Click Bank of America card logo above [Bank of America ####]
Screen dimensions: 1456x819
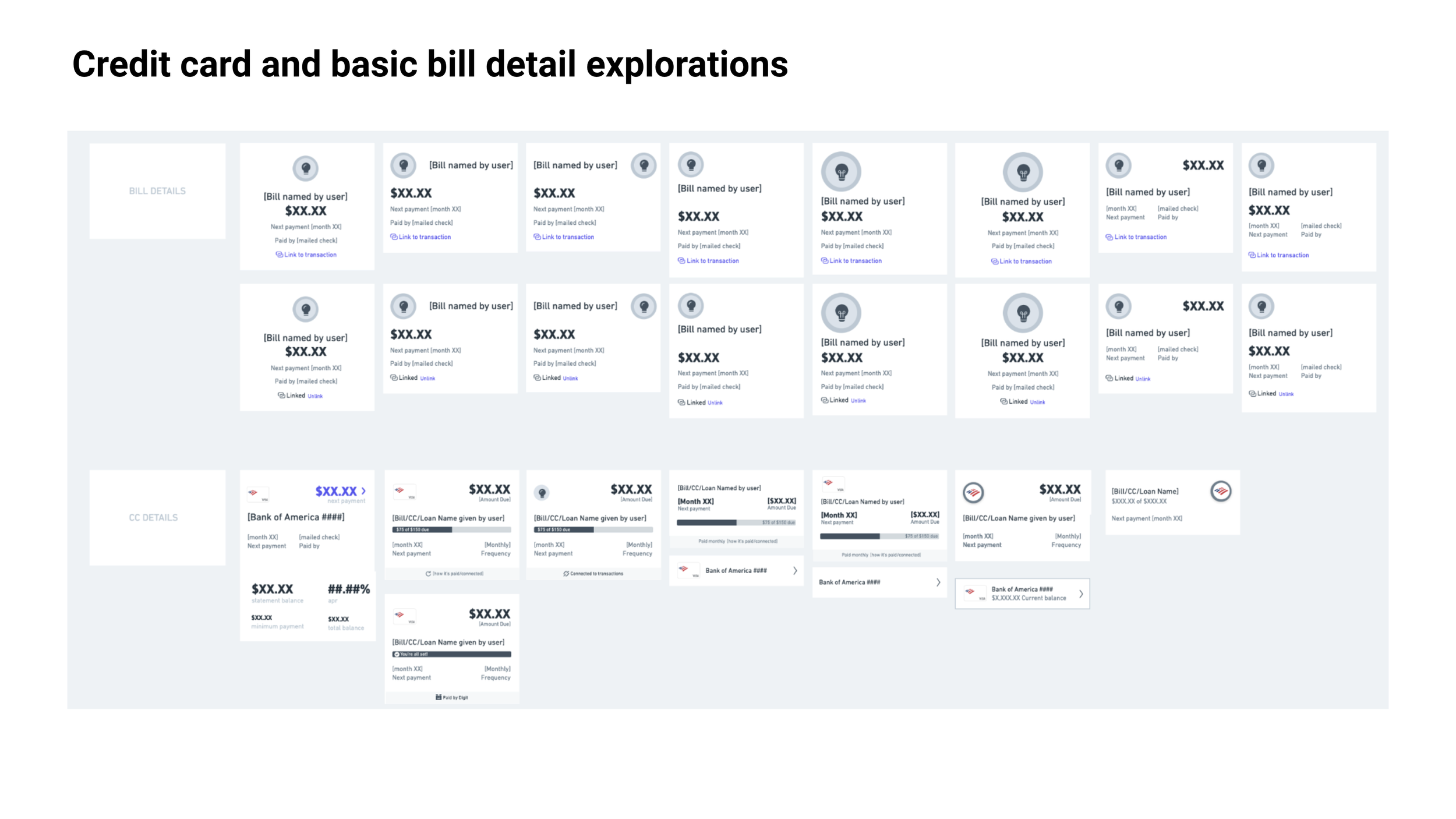pos(257,495)
